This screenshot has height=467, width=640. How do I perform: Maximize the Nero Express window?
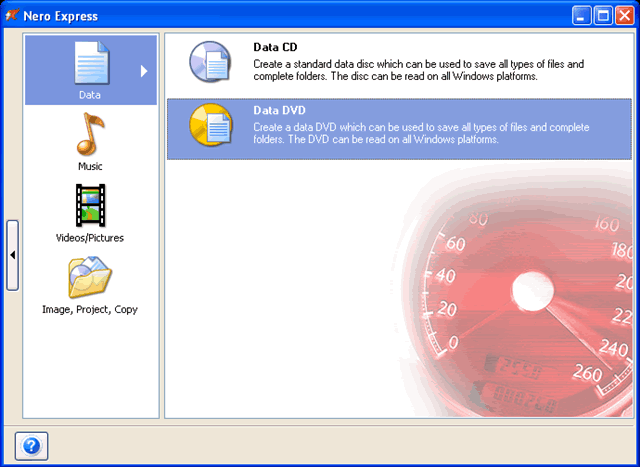pyautogui.click(x=603, y=15)
